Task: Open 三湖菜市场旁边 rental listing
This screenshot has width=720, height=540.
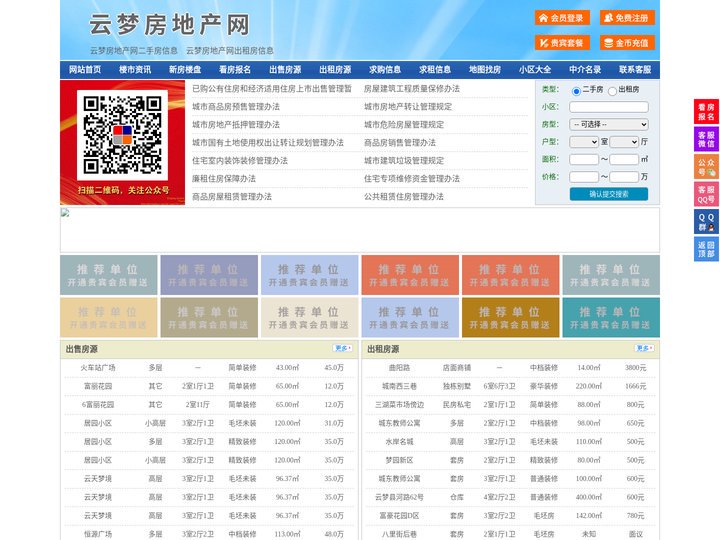Action: coord(399,405)
